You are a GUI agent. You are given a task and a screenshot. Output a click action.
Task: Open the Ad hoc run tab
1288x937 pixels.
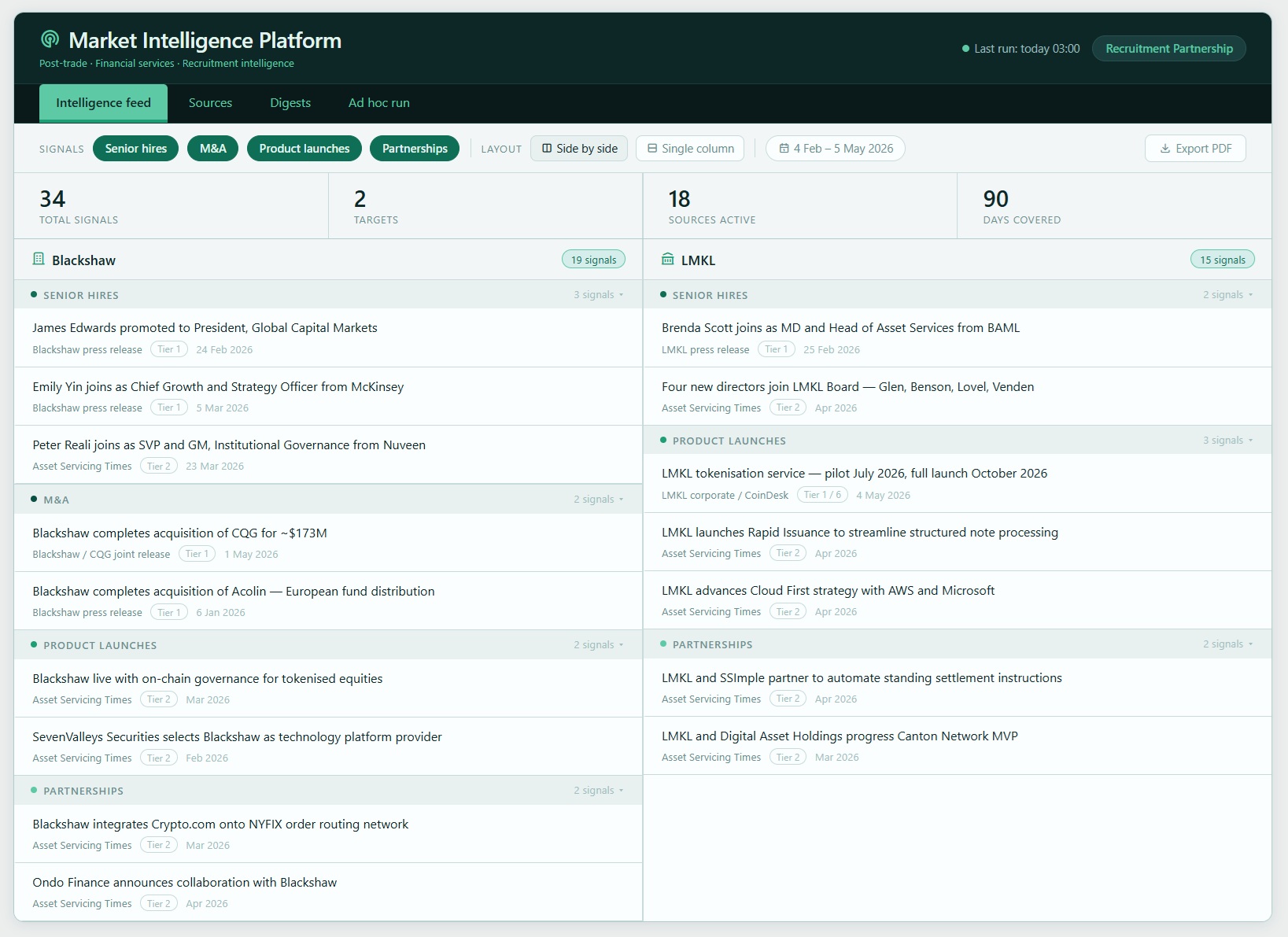[x=379, y=103]
